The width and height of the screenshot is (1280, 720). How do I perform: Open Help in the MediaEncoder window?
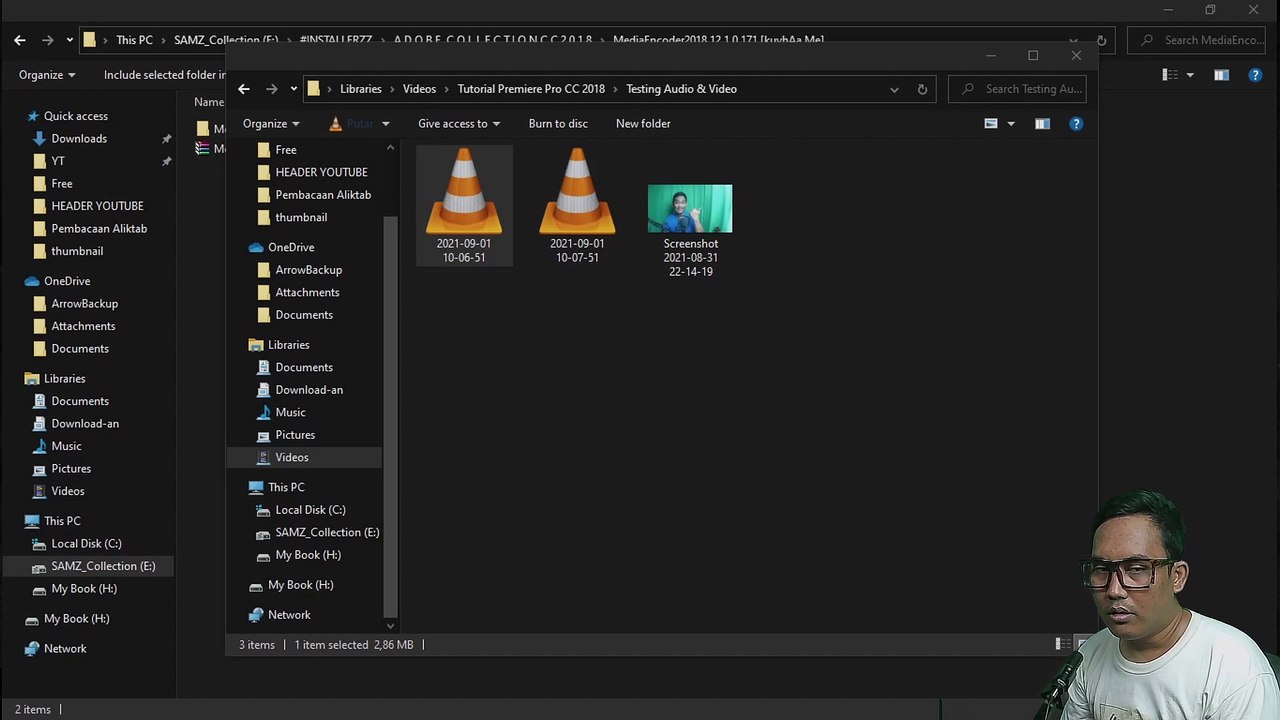point(1255,75)
